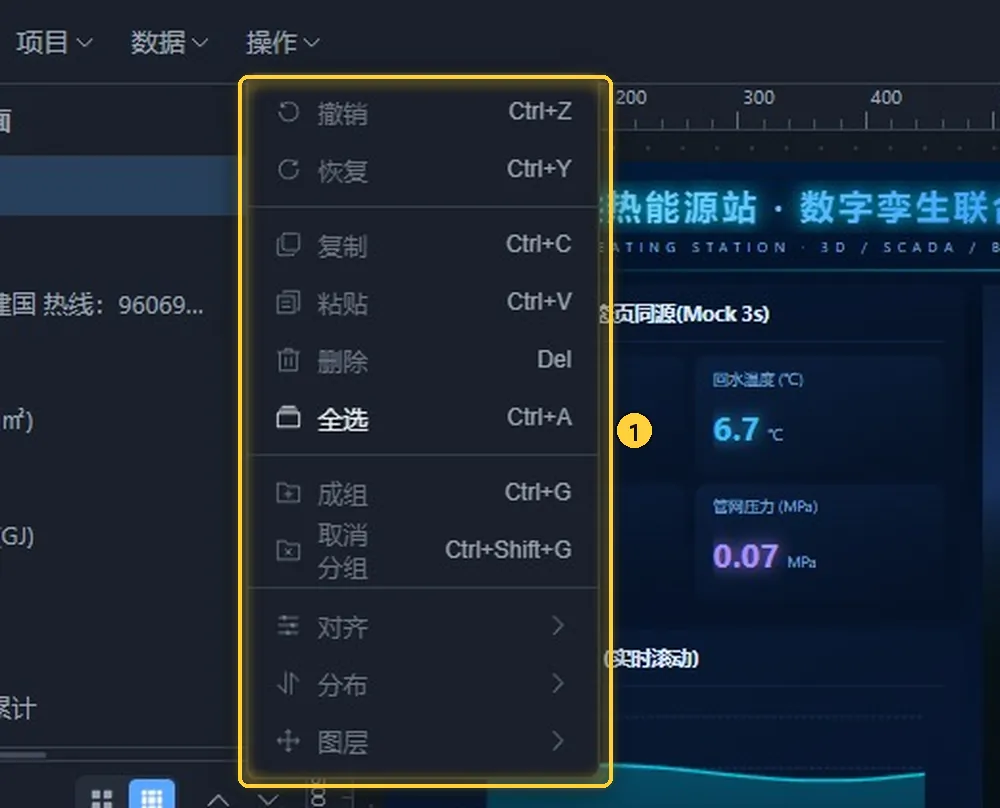
Task: Click the redo arrow icon beside 恢复
Action: click(288, 170)
